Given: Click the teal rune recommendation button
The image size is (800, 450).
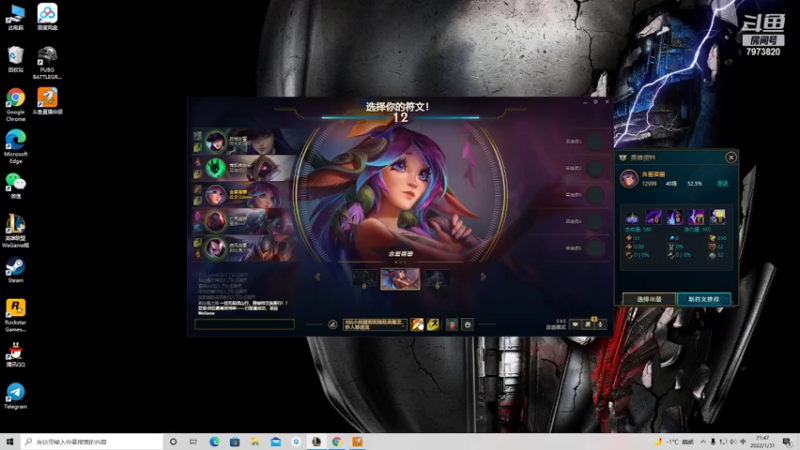Looking at the screenshot, I should (704, 299).
